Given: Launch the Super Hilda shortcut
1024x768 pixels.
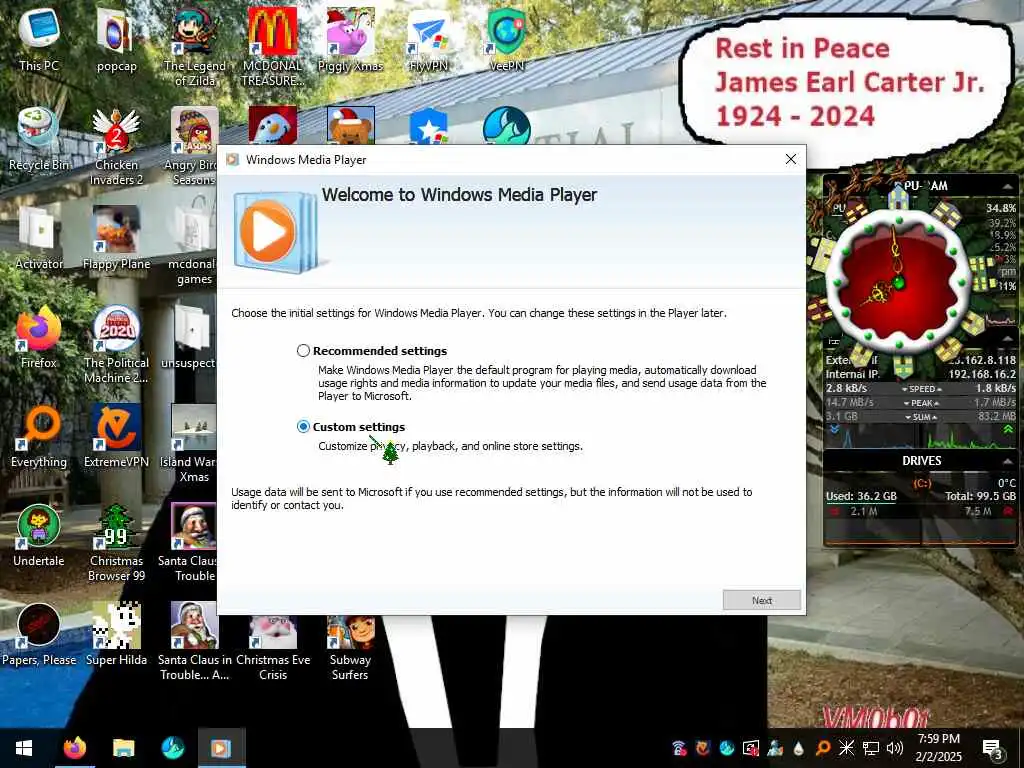Looking at the screenshot, I should pos(116,635).
